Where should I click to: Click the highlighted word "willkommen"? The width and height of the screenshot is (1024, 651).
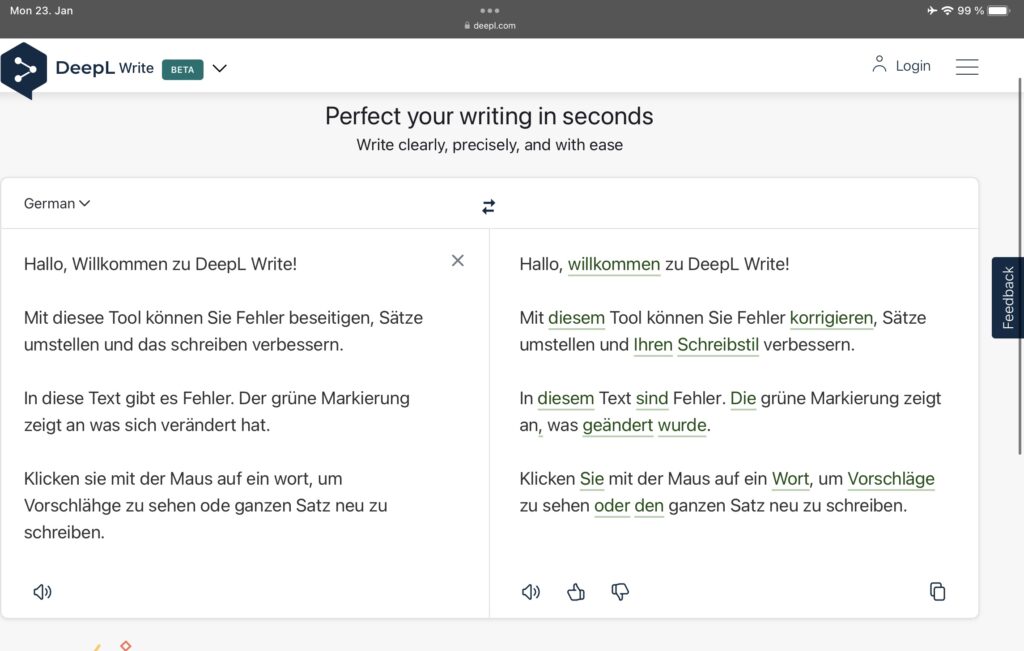click(x=614, y=264)
